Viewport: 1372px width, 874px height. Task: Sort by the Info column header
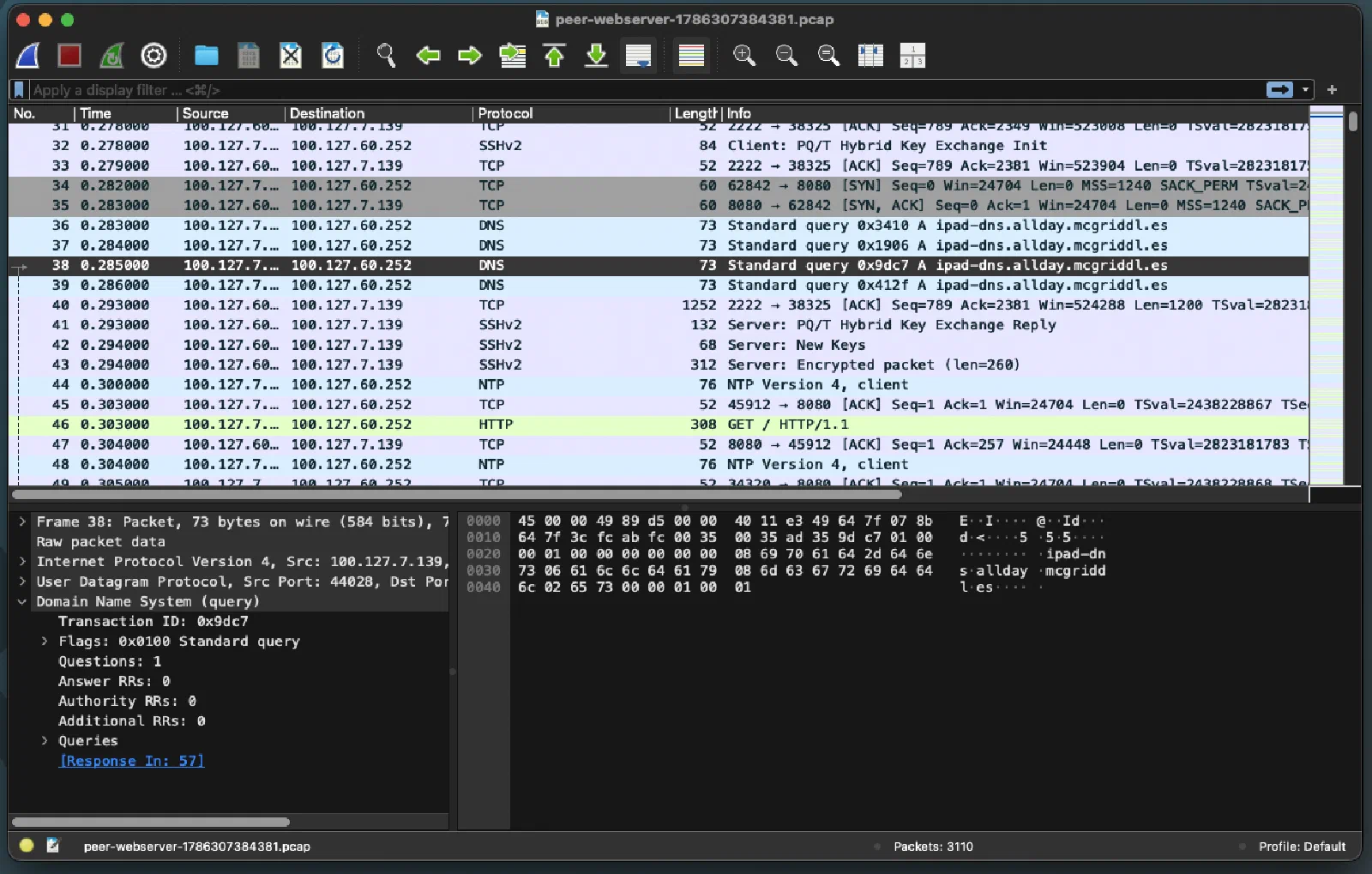(1017, 113)
